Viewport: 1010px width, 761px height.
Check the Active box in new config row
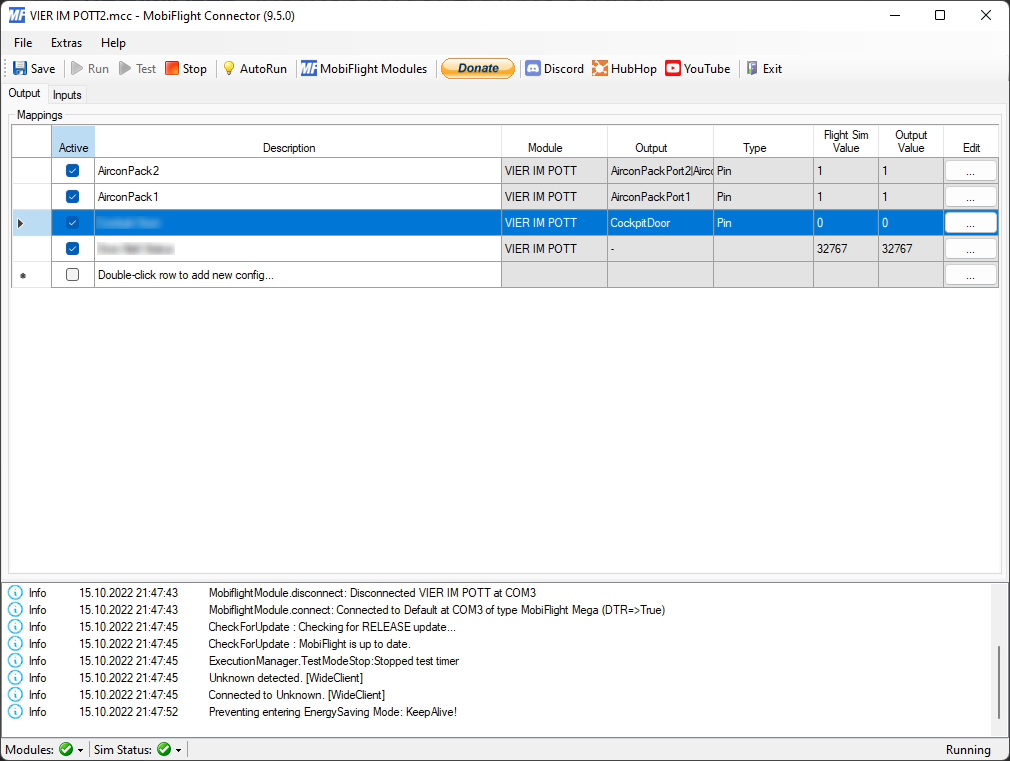[x=72, y=275]
